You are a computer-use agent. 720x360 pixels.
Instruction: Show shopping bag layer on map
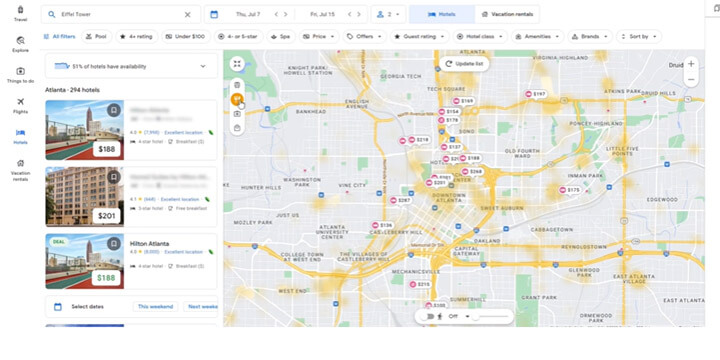237,128
